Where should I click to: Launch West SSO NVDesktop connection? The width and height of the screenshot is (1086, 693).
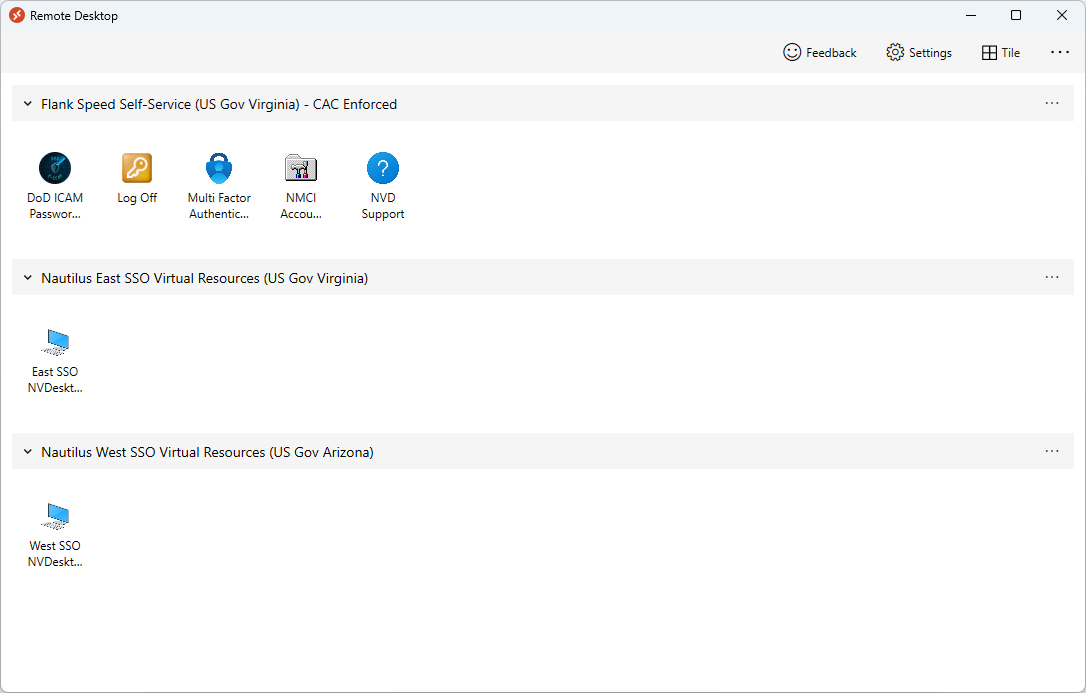click(x=55, y=516)
